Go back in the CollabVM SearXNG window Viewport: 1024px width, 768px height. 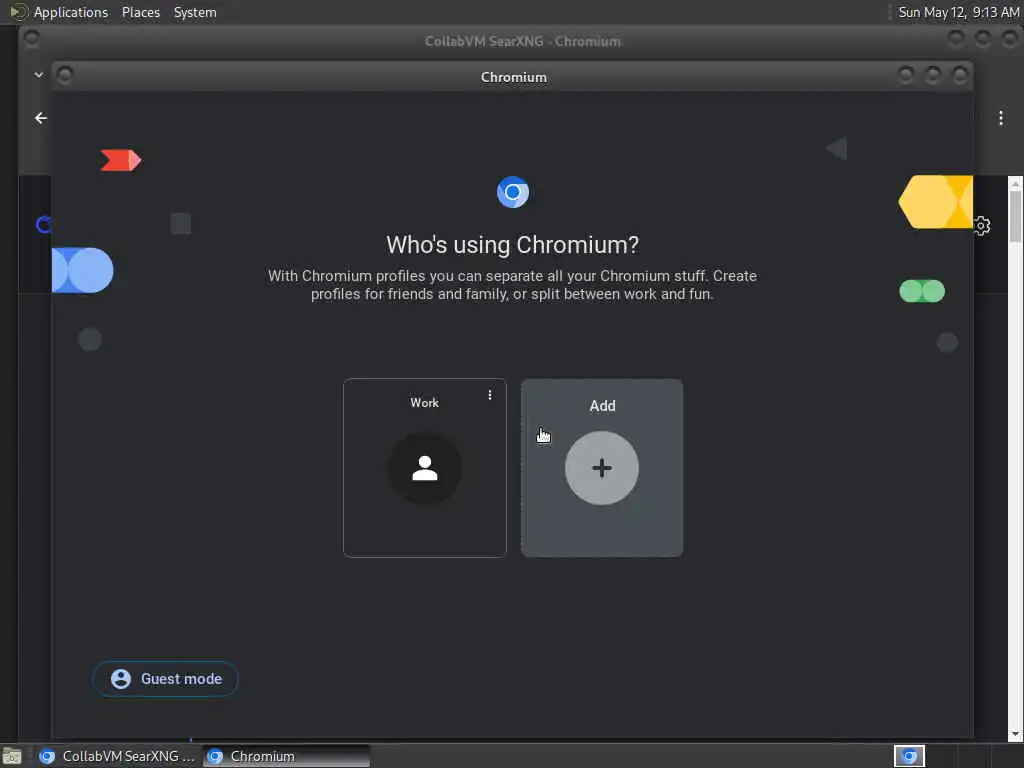[x=40, y=118]
